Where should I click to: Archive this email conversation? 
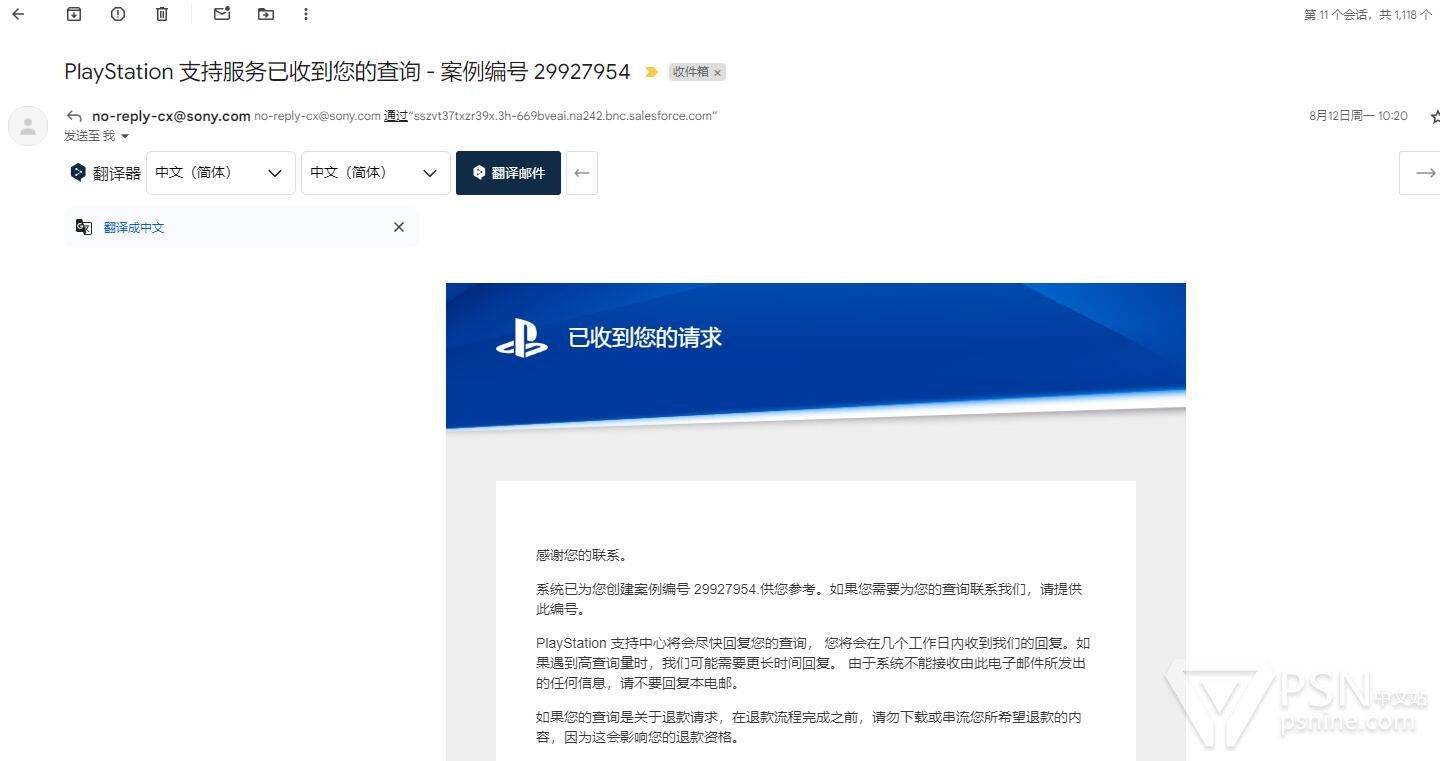(74, 14)
